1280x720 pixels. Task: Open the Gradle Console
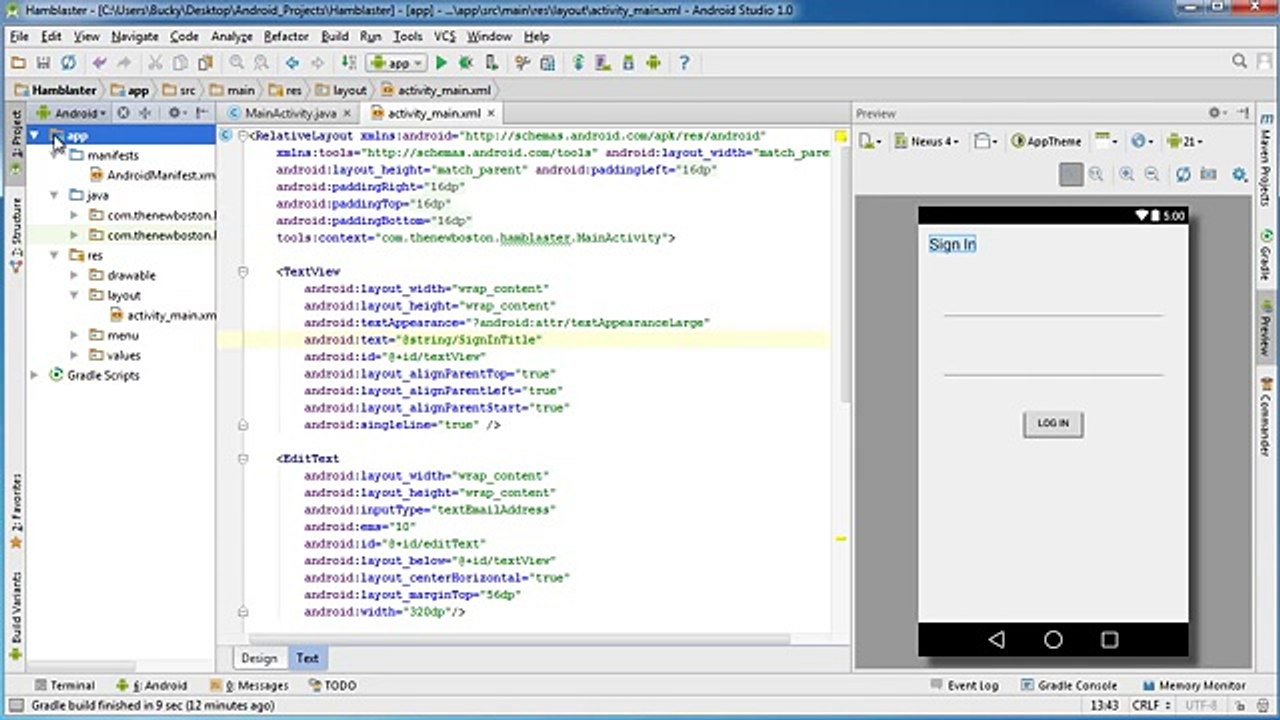coord(1069,685)
